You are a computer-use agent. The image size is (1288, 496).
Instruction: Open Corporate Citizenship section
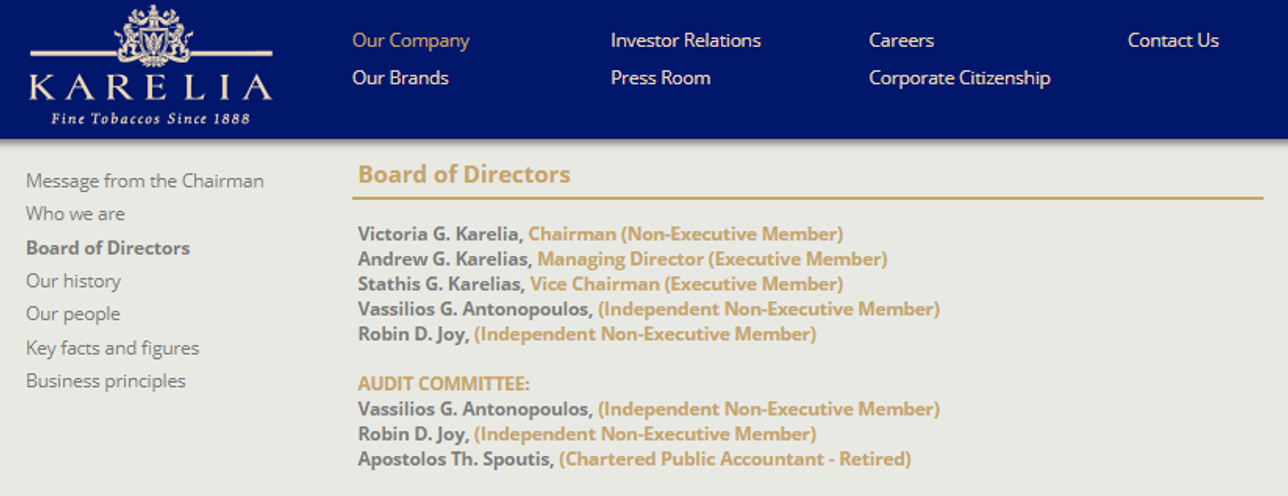point(959,78)
